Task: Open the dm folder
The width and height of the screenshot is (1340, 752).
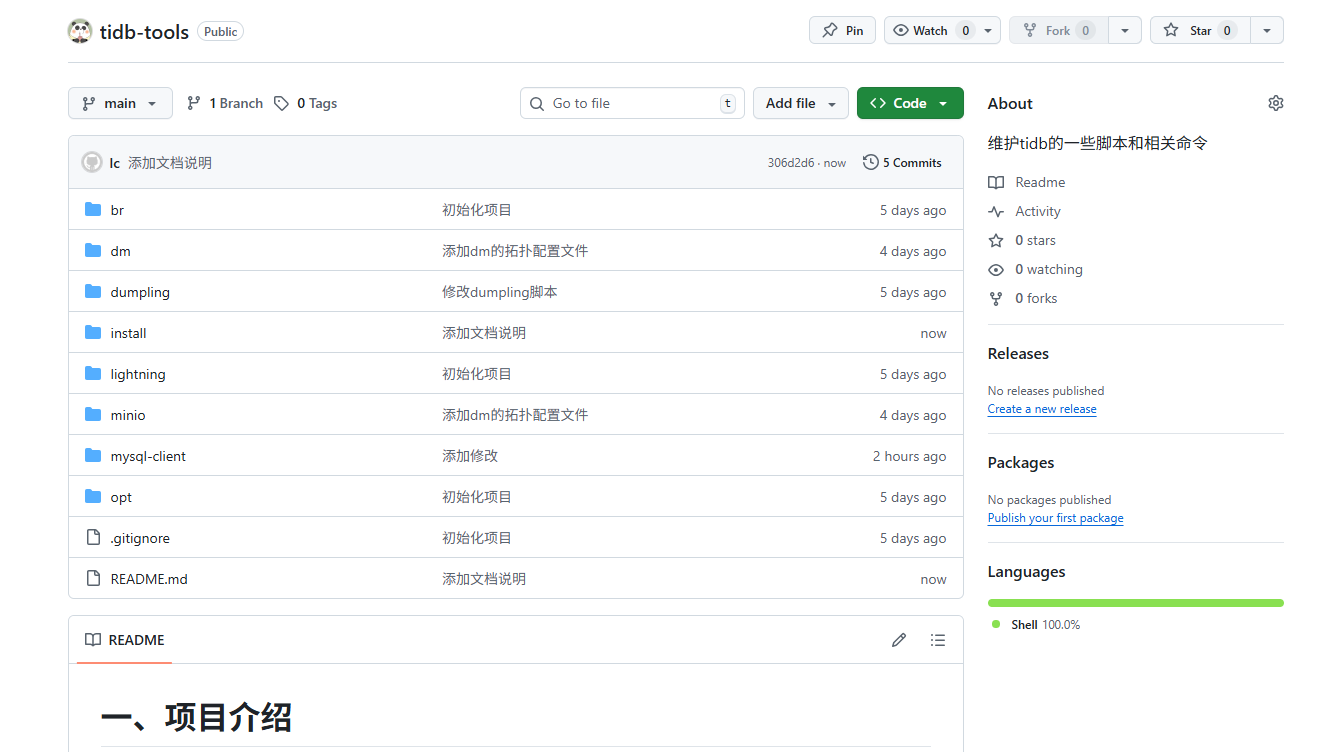Action: 121,251
